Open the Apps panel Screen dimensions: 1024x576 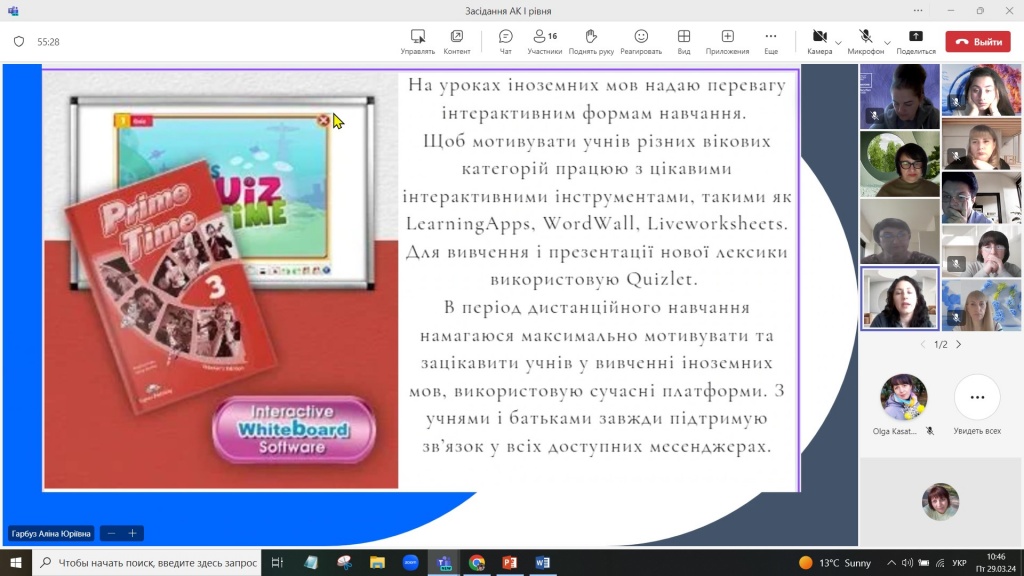coord(727,41)
